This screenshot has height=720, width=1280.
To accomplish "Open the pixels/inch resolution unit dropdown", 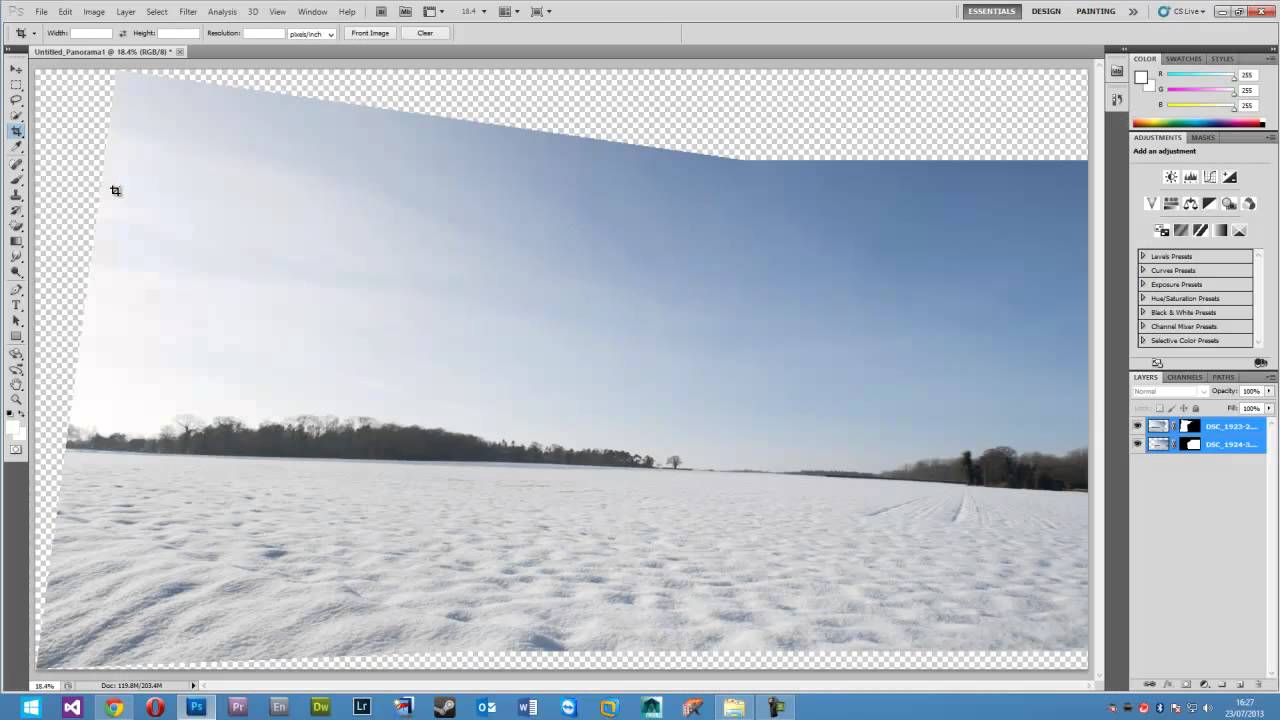I will tap(312, 33).
